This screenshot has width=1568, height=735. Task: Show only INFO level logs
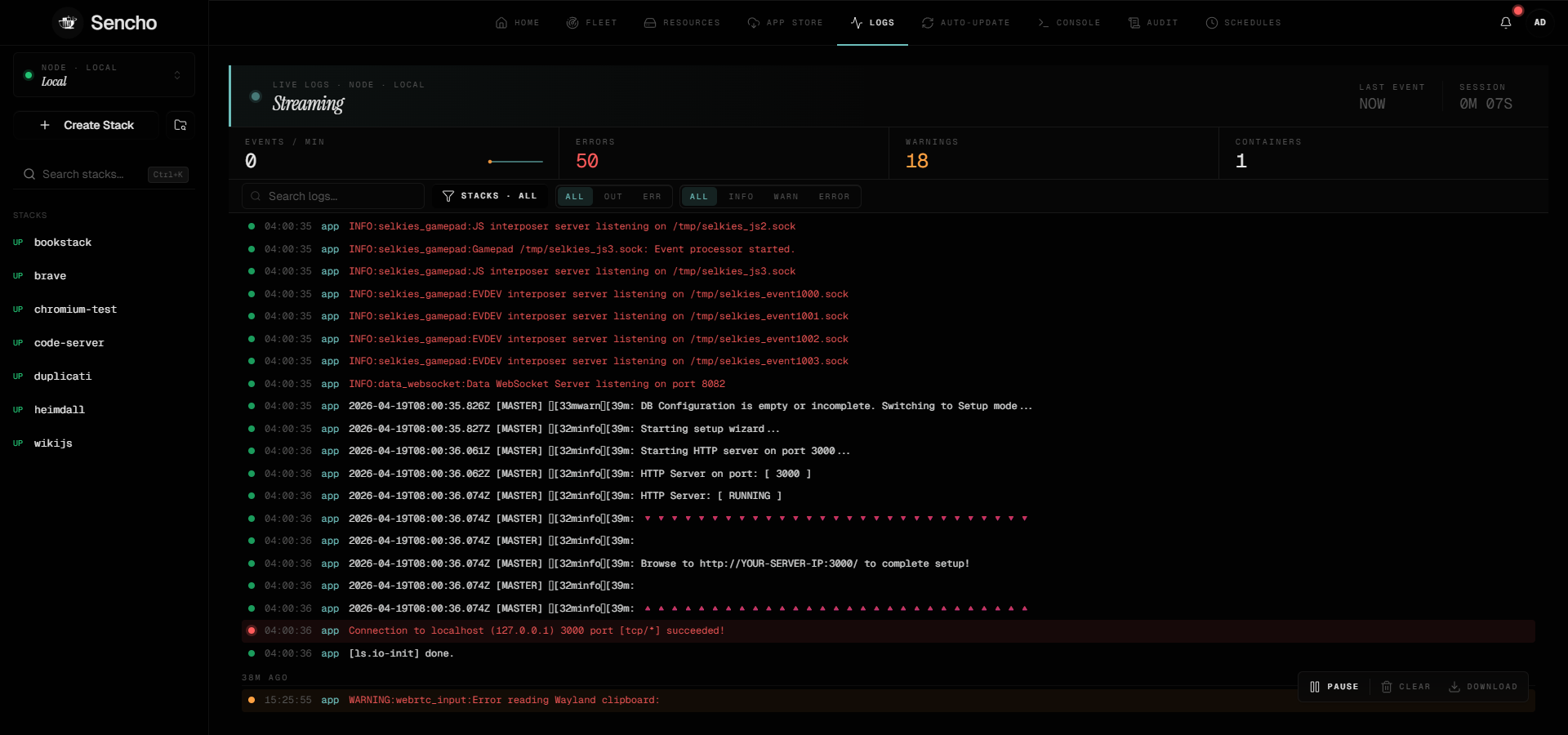tap(742, 197)
